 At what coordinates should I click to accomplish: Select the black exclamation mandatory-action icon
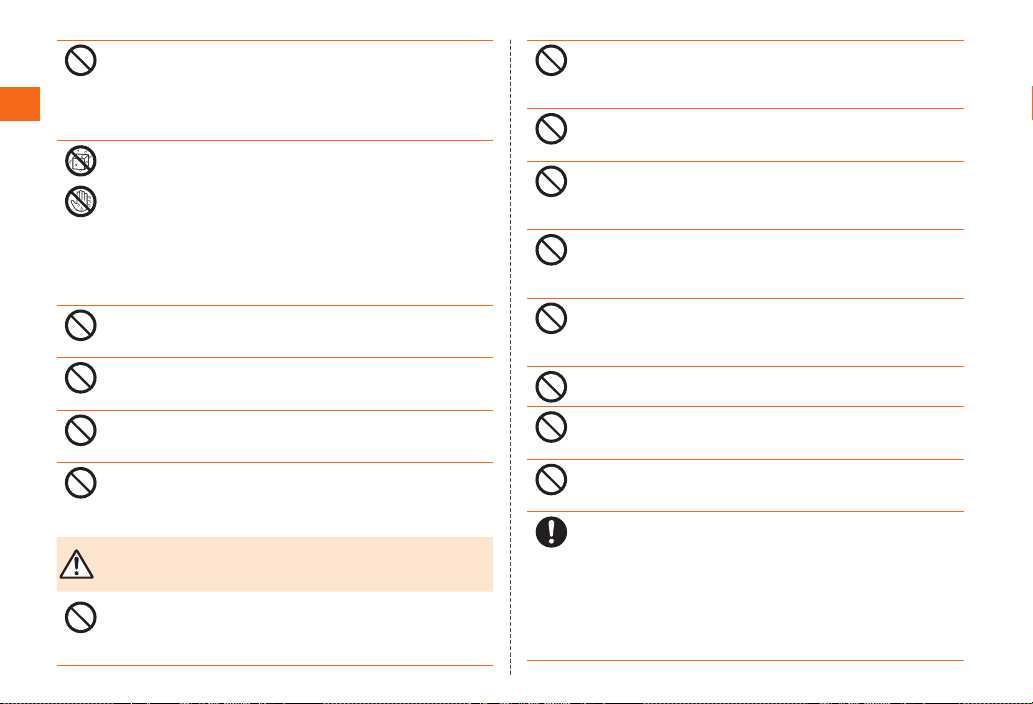[551, 531]
